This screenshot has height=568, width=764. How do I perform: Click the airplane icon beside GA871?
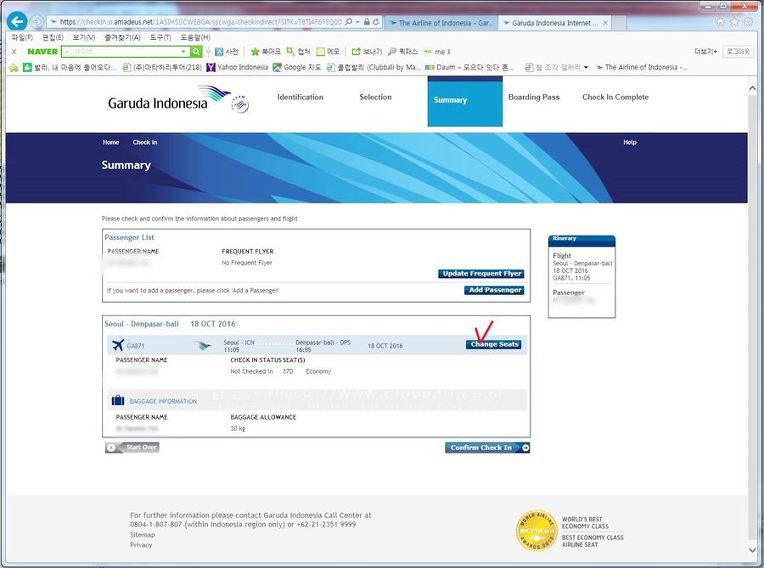click(117, 345)
